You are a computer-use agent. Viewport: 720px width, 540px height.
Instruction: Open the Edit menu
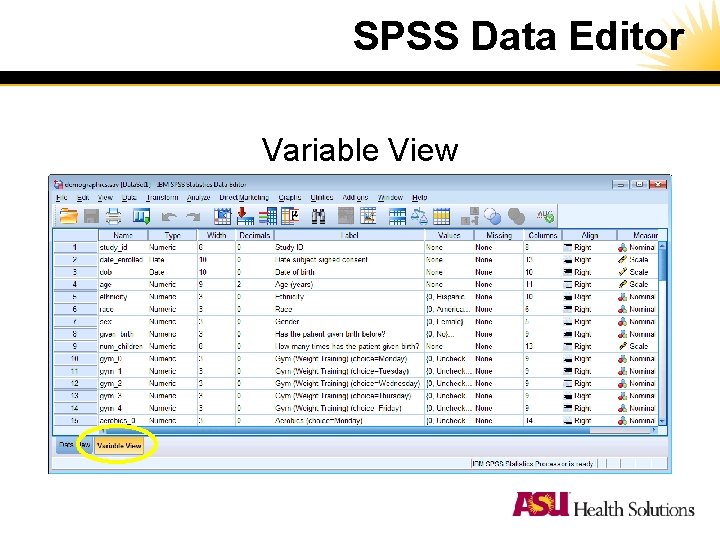[83, 197]
